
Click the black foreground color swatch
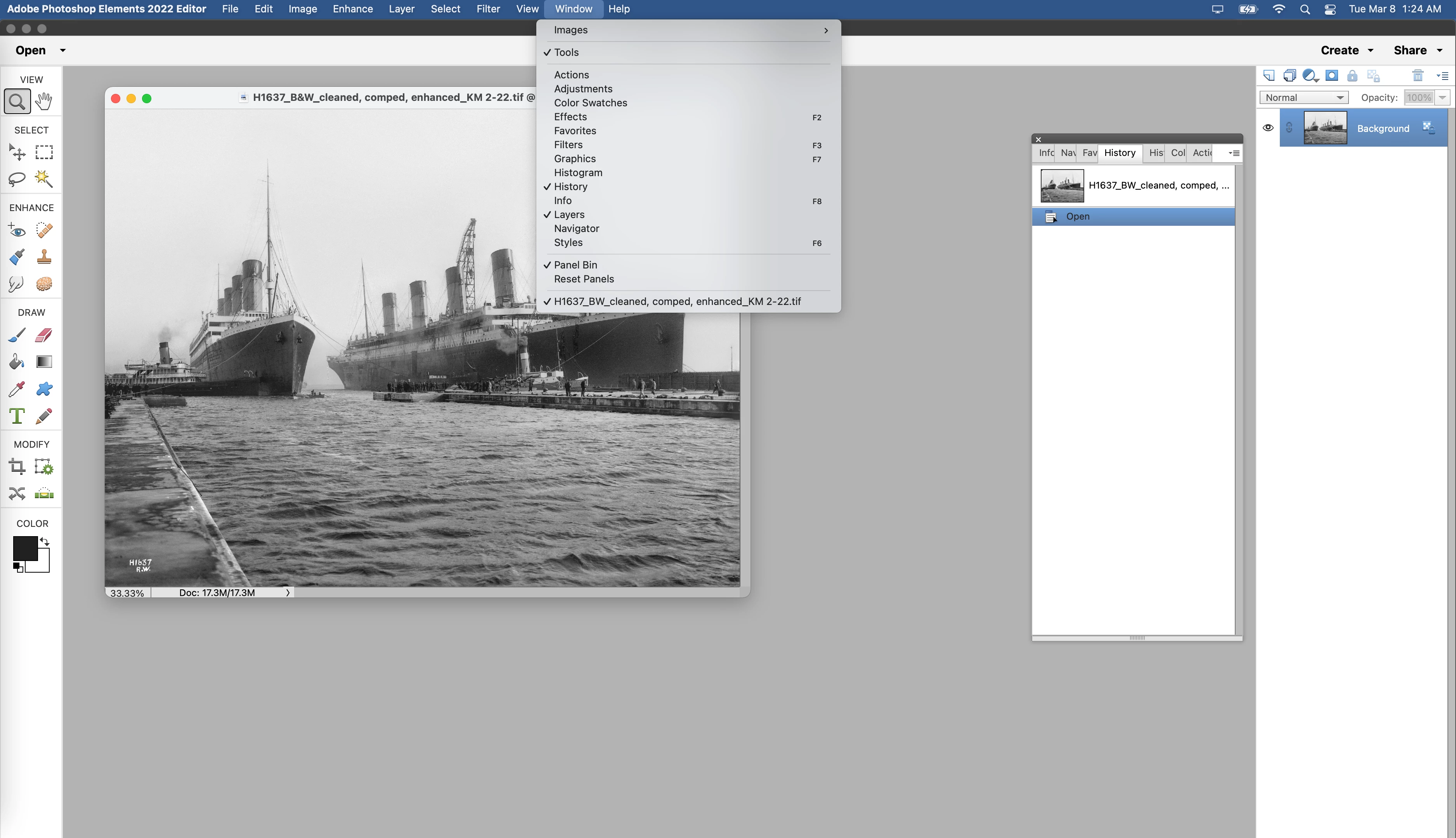click(x=25, y=547)
